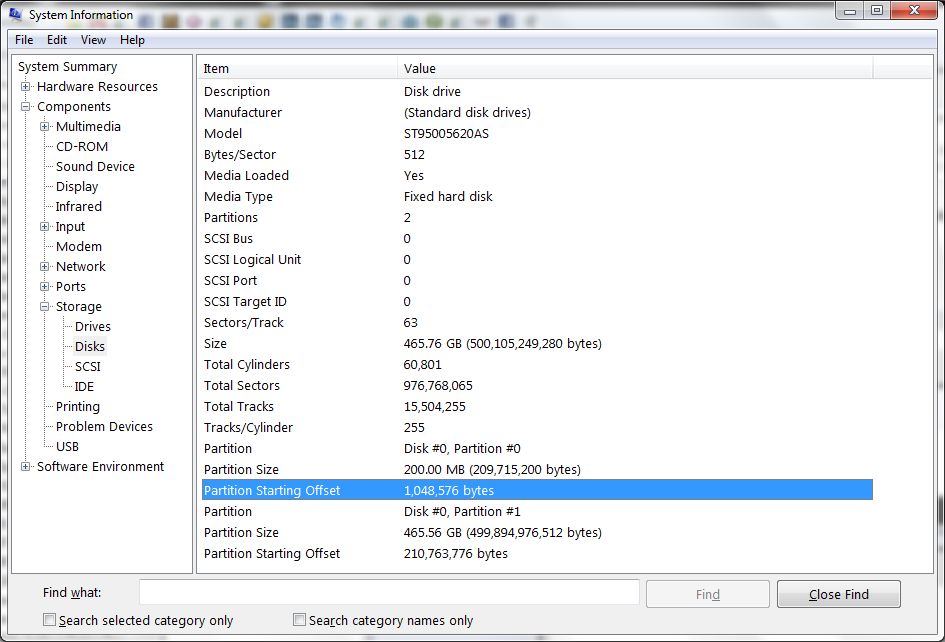Select the Total Sectors row
945x642 pixels.
(x=537, y=386)
